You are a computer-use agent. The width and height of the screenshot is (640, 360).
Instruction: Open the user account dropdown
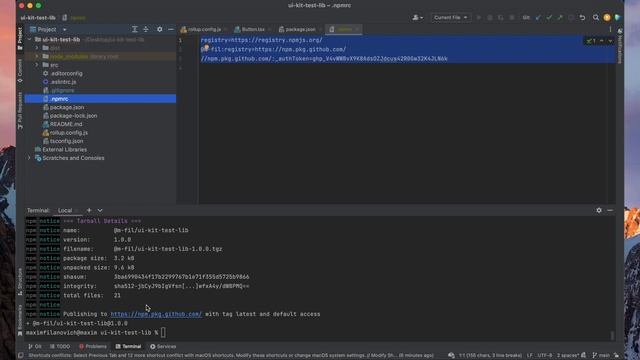click(x=418, y=18)
